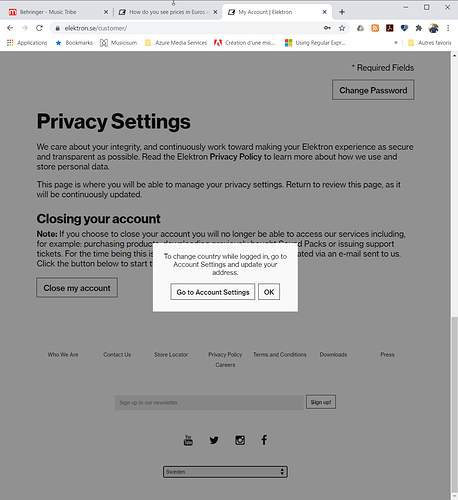Click the newsletter sign-up email field
The image size is (458, 500).
pyautogui.click(x=210, y=402)
